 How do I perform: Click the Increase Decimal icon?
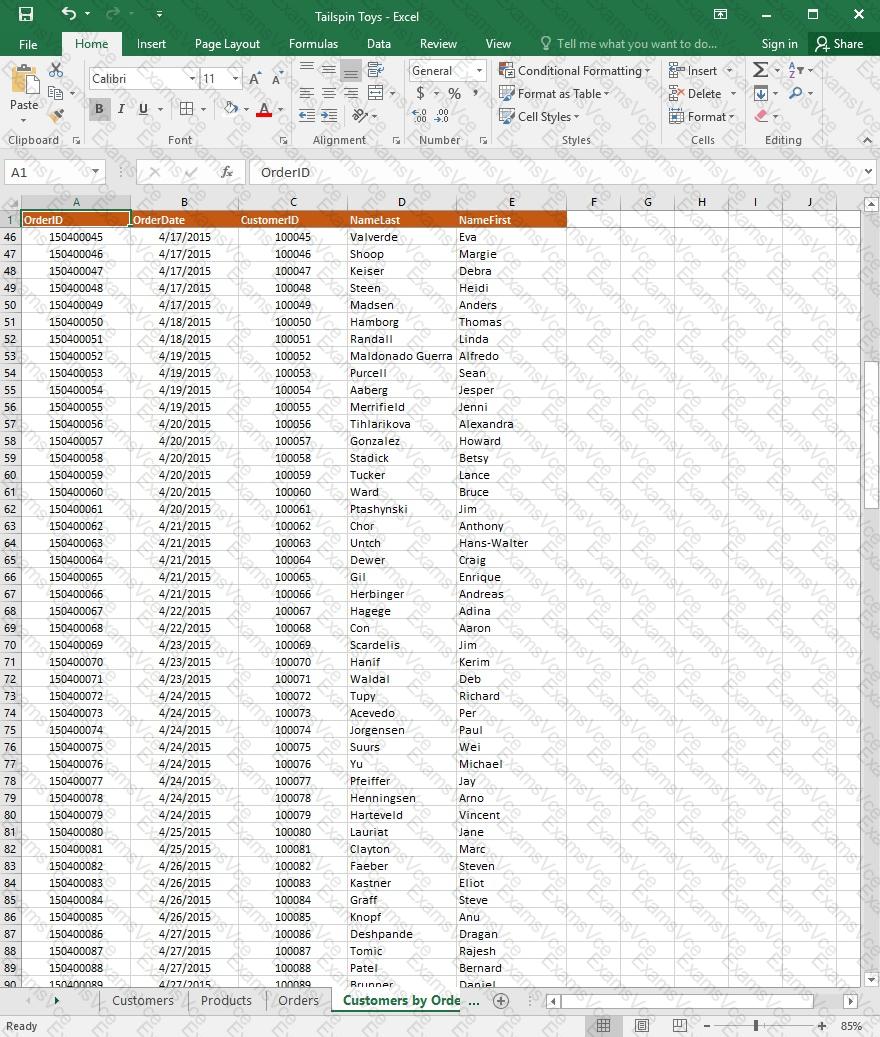click(x=419, y=116)
